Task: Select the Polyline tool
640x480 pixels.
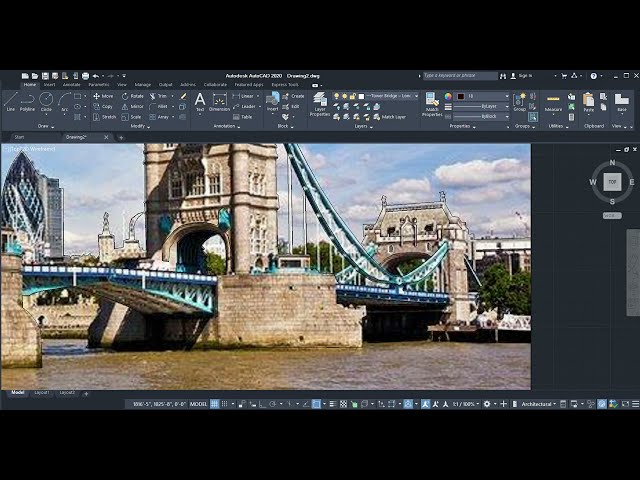Action: (27, 102)
